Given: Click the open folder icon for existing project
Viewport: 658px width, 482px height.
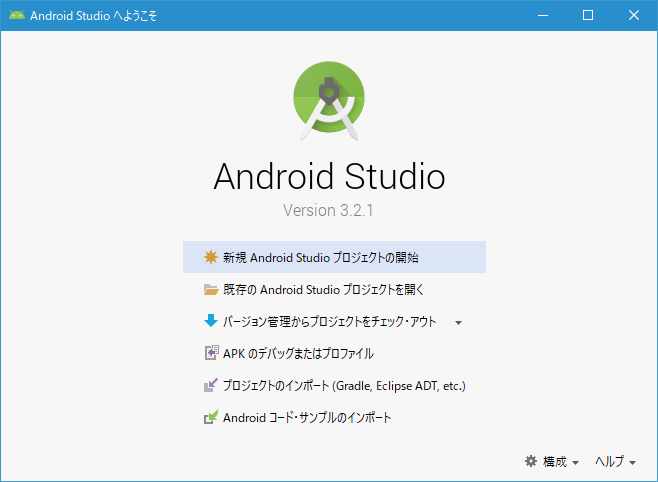Looking at the screenshot, I should click(x=211, y=289).
